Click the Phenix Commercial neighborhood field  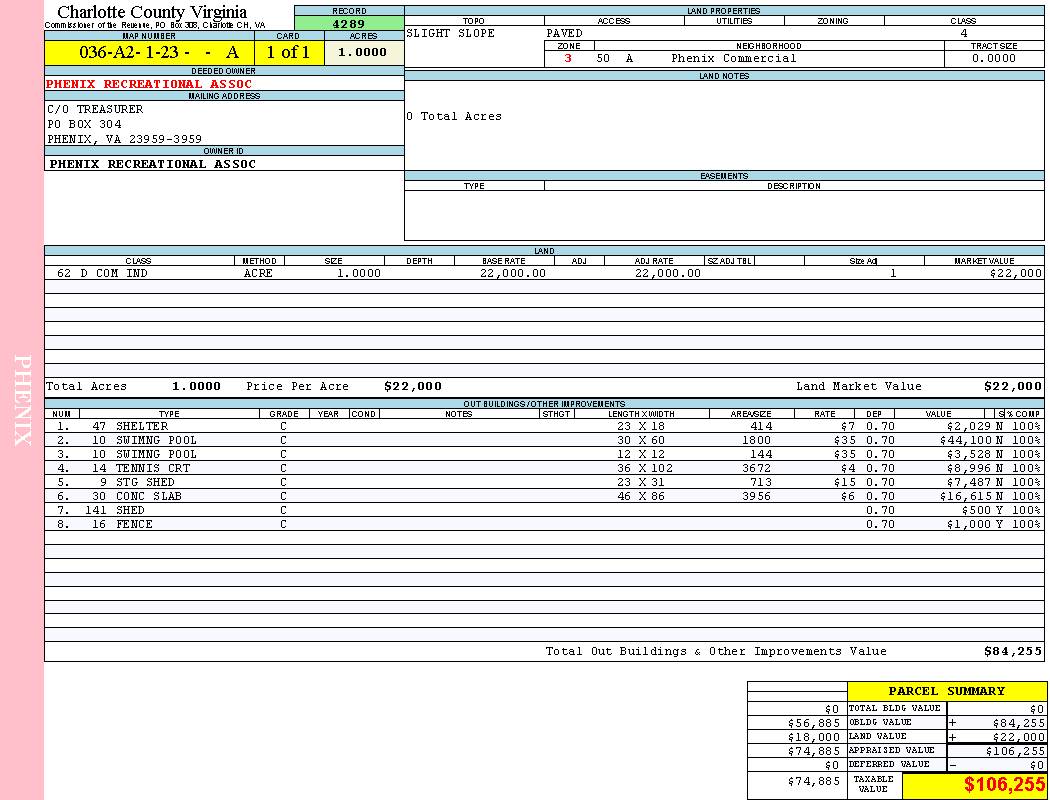click(734, 58)
